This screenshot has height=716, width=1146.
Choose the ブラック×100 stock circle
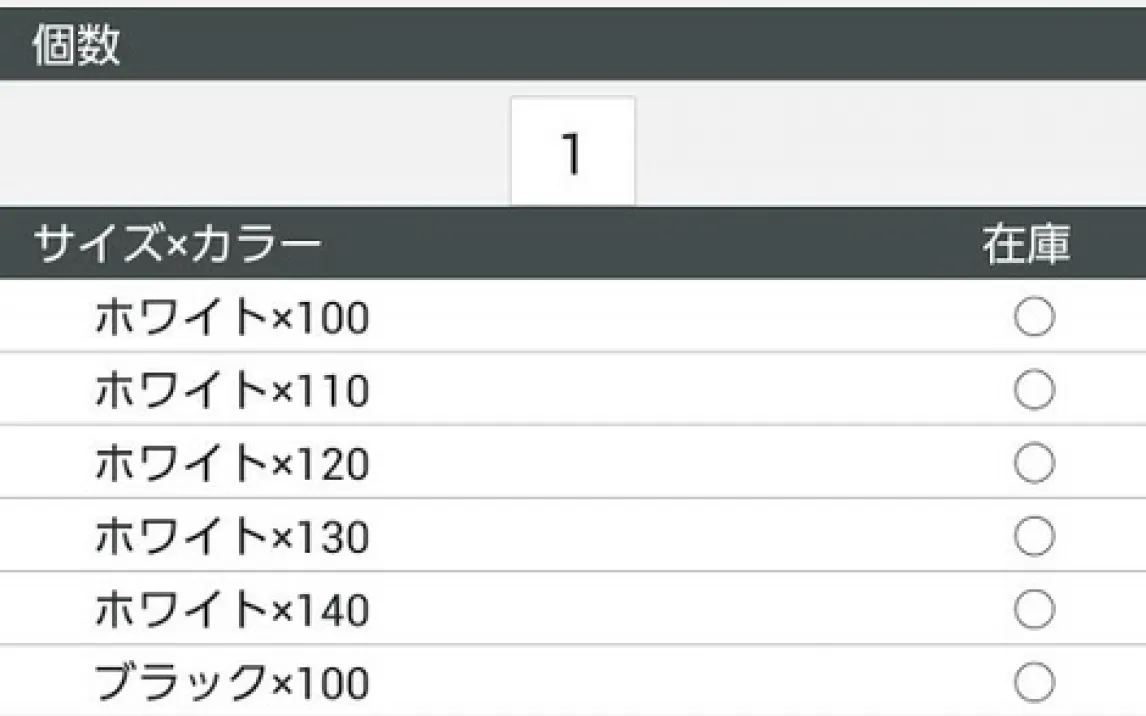click(x=1033, y=684)
